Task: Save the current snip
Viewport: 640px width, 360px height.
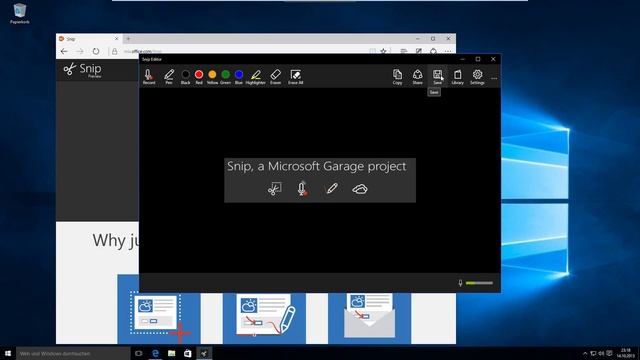Action: pos(437,76)
